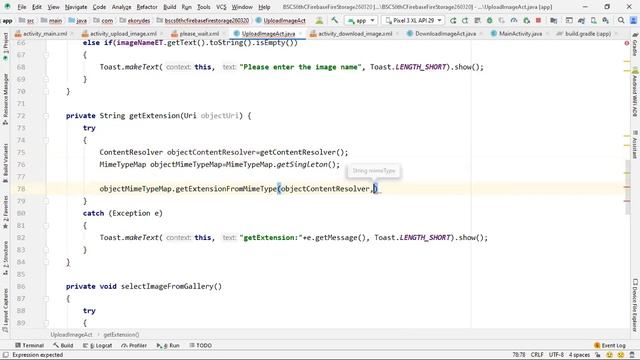Change the 4 spaces indent setting
Image resolution: width=640 pixels, height=360 pixels.
click(x=579, y=355)
